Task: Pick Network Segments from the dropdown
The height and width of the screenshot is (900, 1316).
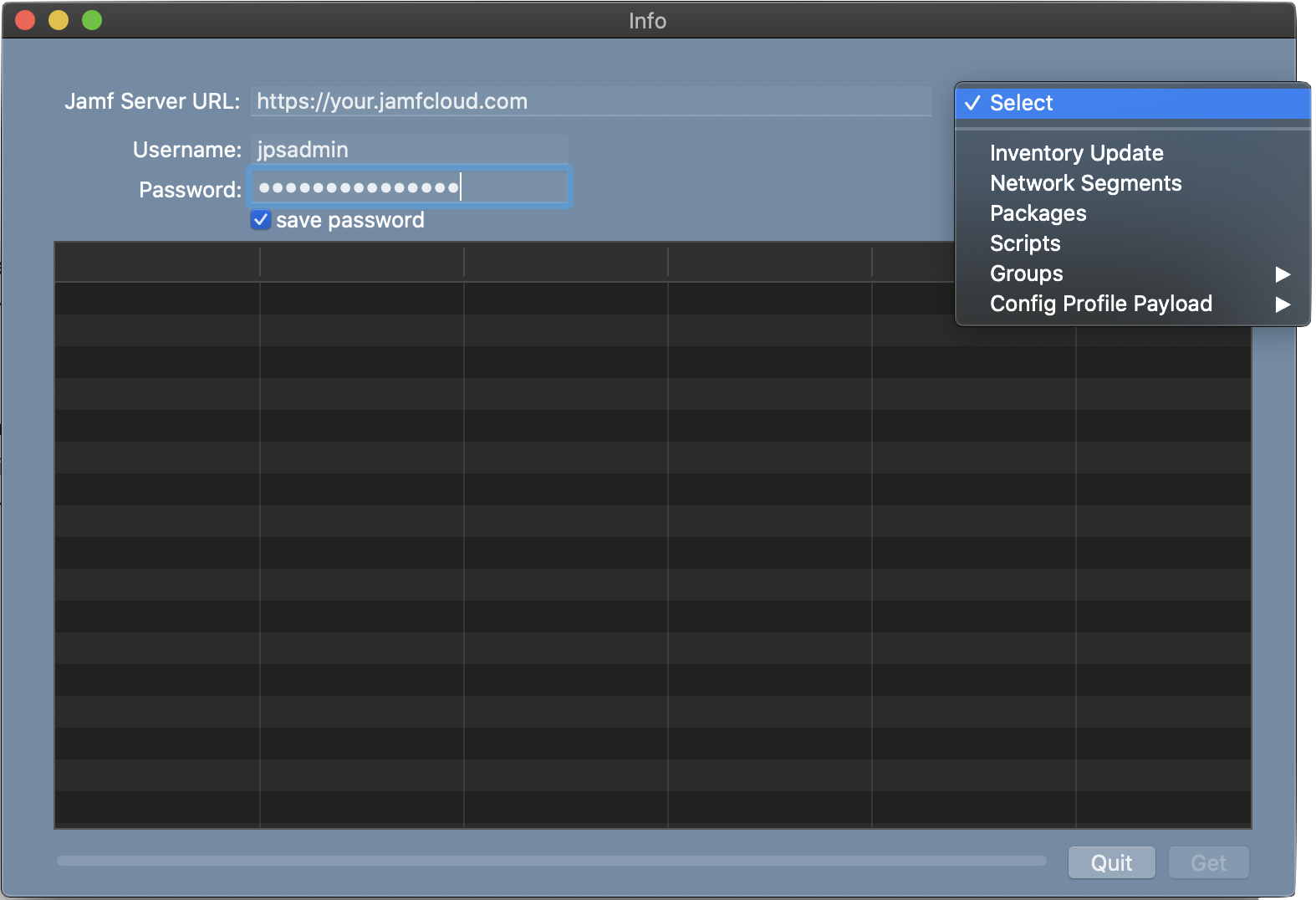Action: (x=1133, y=183)
